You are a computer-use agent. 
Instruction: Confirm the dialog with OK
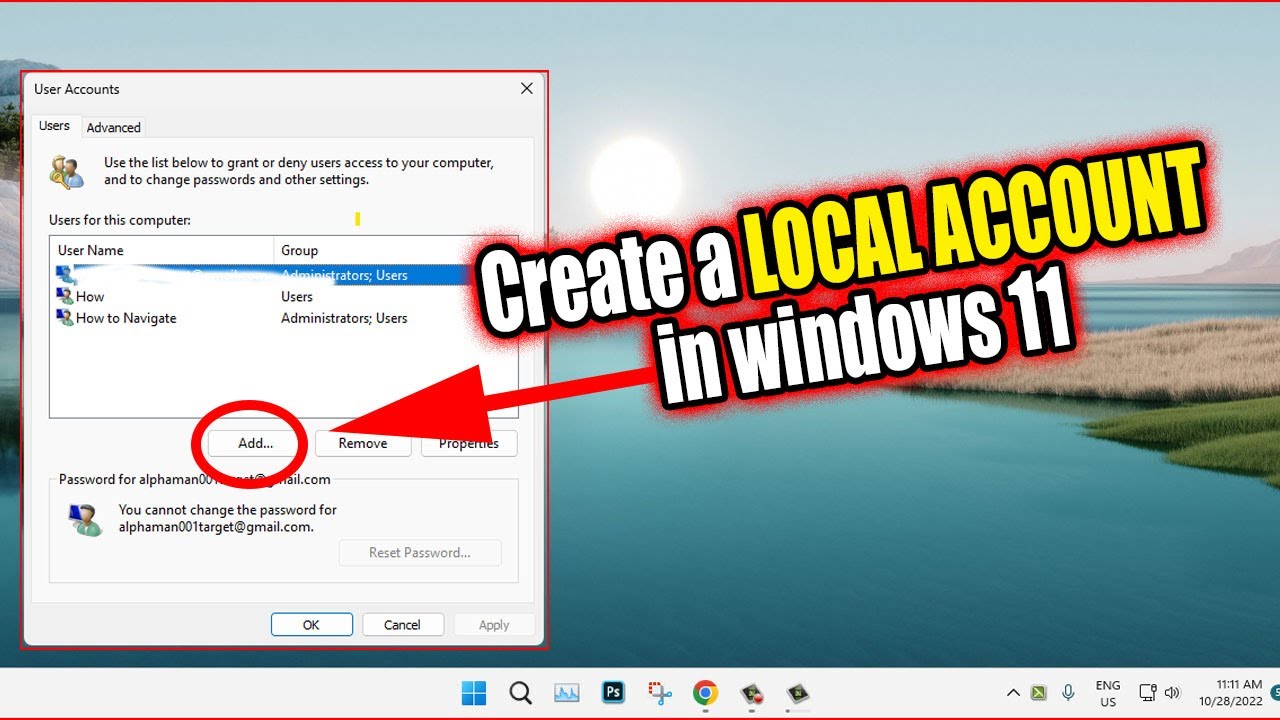tap(311, 624)
